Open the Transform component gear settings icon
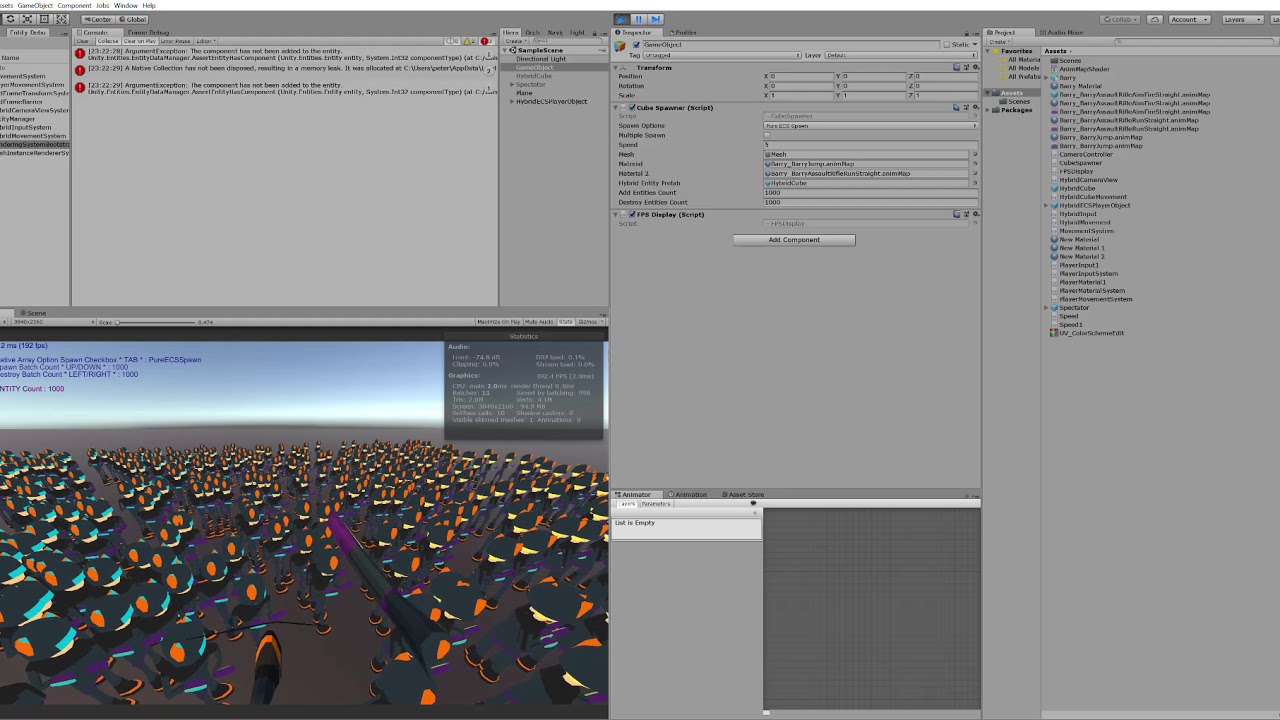This screenshot has height=720, width=1280. click(x=975, y=68)
